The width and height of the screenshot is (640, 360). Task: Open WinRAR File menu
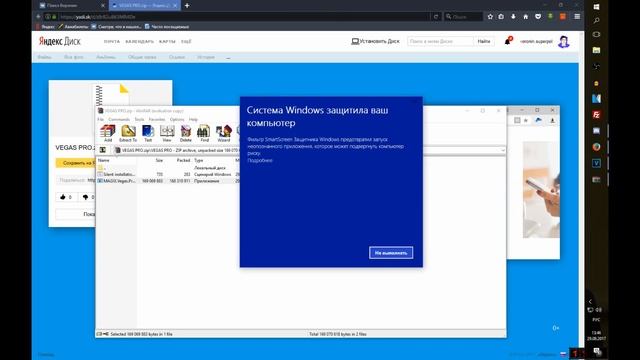(100, 119)
